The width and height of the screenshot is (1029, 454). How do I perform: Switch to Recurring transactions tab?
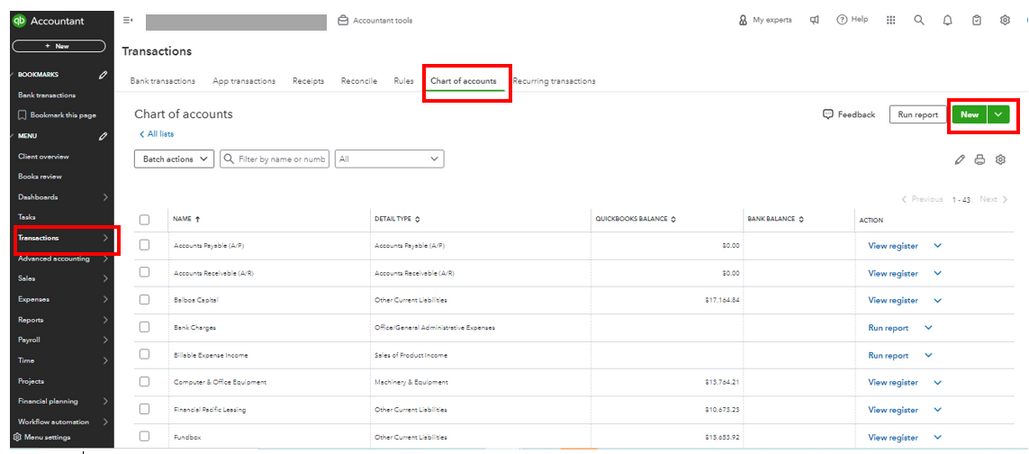(x=554, y=81)
